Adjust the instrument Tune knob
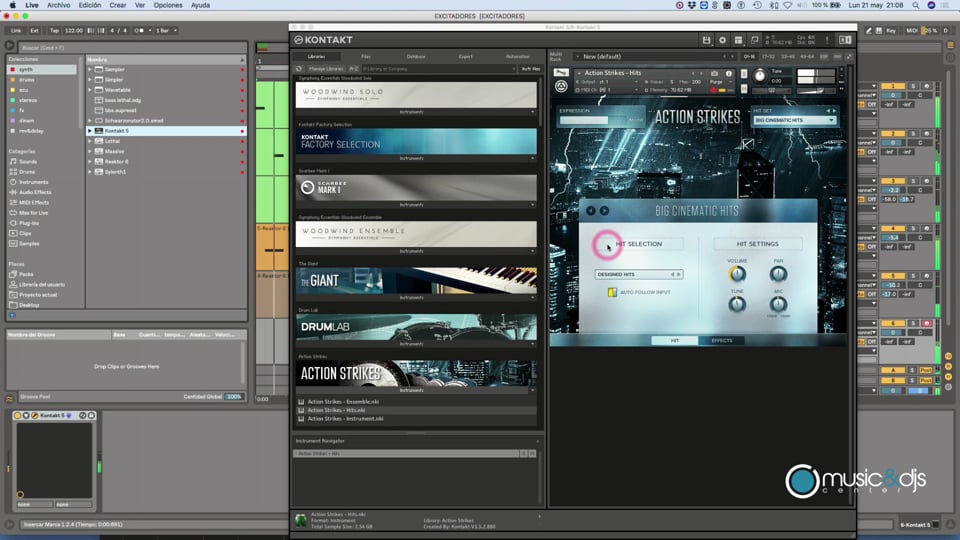 click(760, 76)
